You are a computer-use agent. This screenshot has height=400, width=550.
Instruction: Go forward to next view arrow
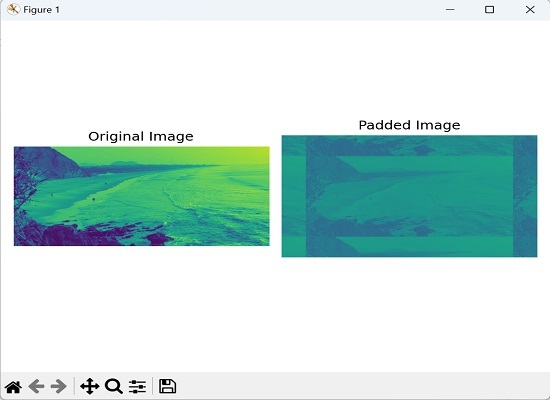point(59,386)
